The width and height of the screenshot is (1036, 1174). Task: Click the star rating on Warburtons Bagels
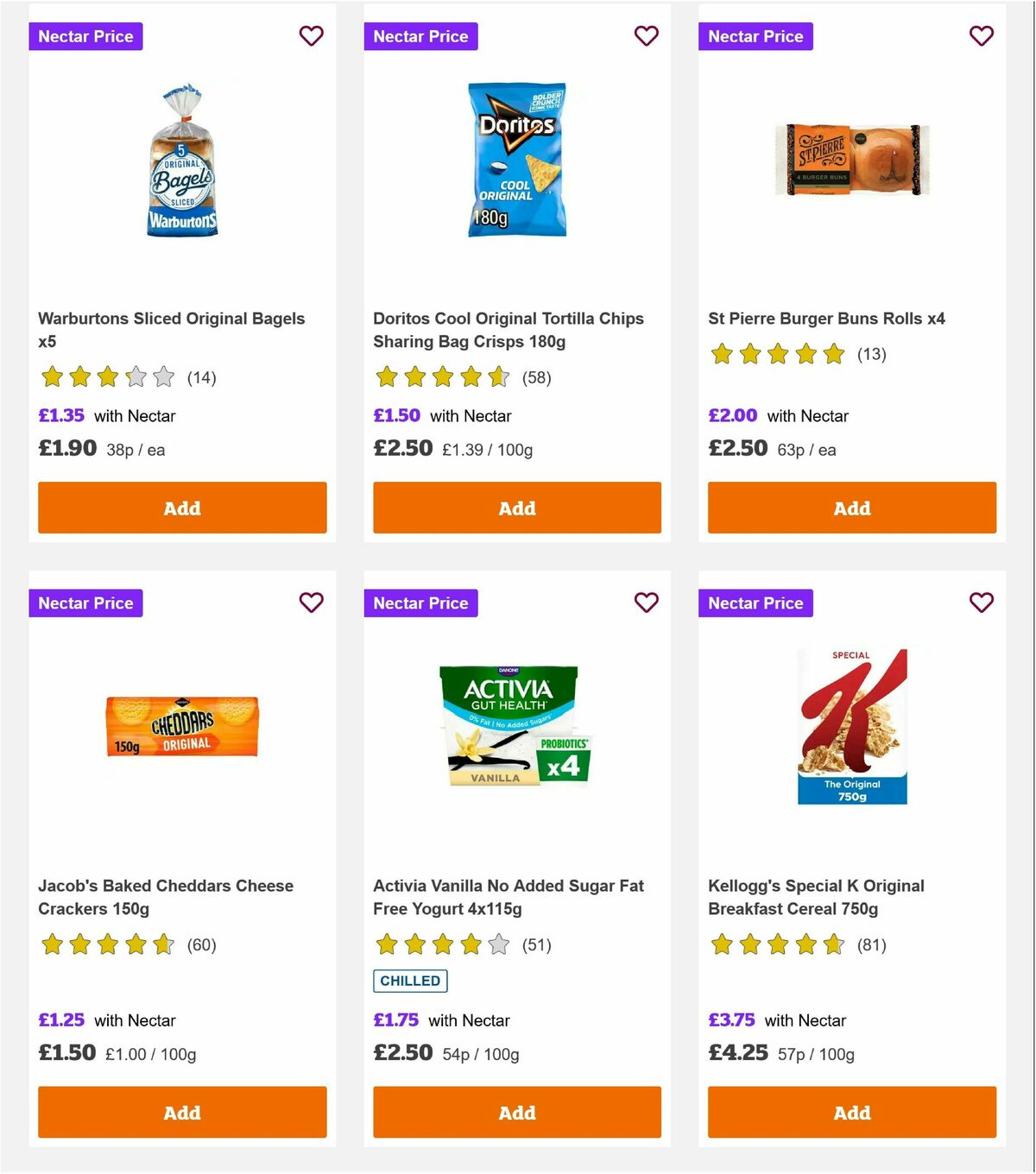click(105, 377)
